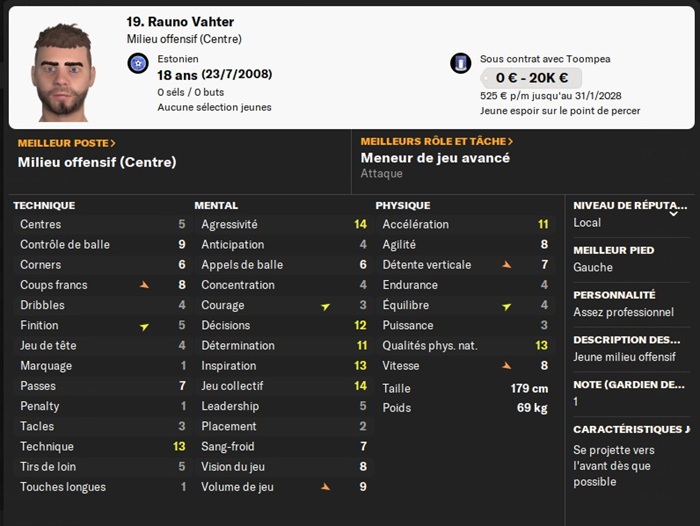Click the Estonian nationality flag icon

tap(138, 63)
